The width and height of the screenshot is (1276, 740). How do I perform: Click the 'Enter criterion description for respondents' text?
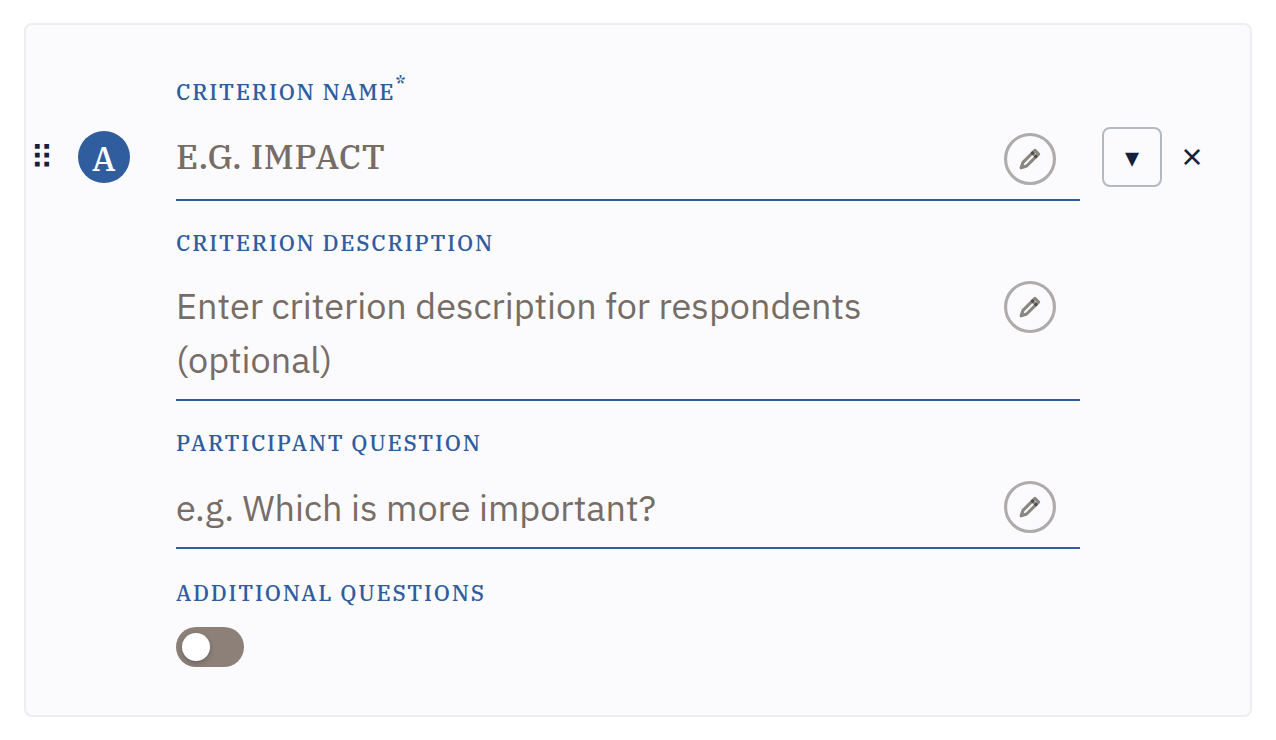point(518,306)
